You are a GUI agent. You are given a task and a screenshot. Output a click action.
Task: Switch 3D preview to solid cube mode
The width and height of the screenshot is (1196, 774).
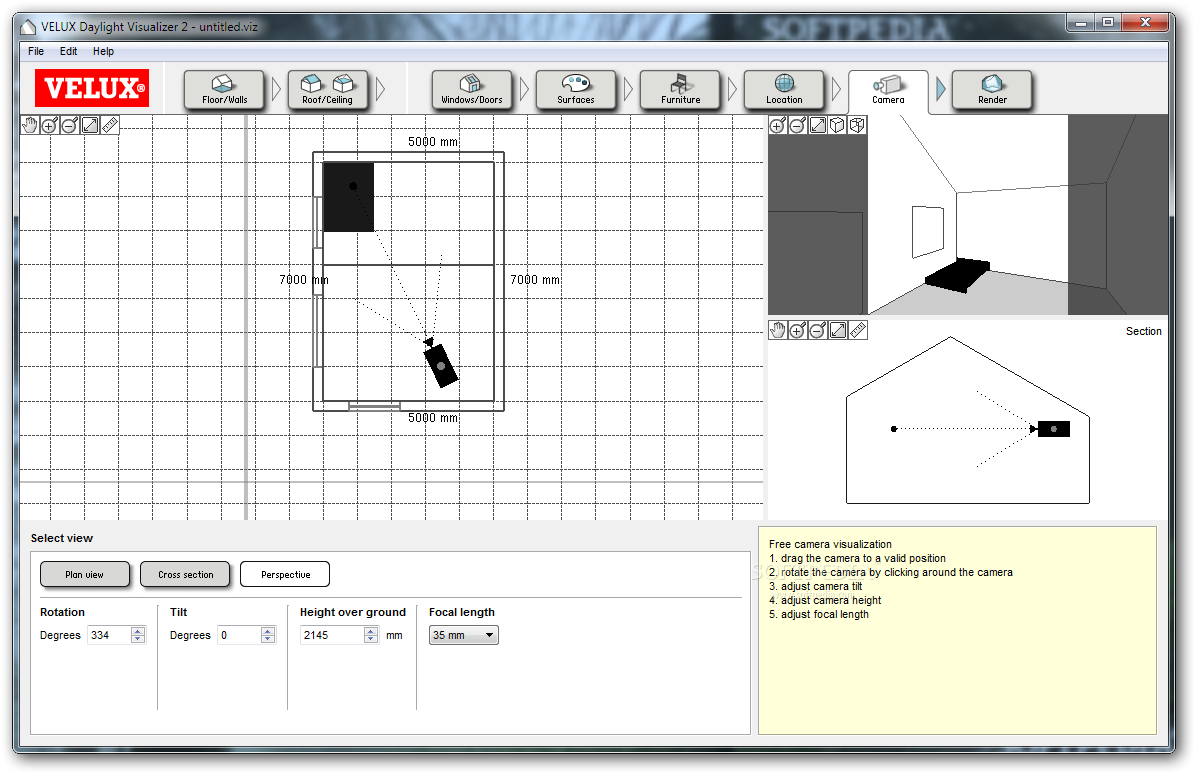click(x=838, y=125)
